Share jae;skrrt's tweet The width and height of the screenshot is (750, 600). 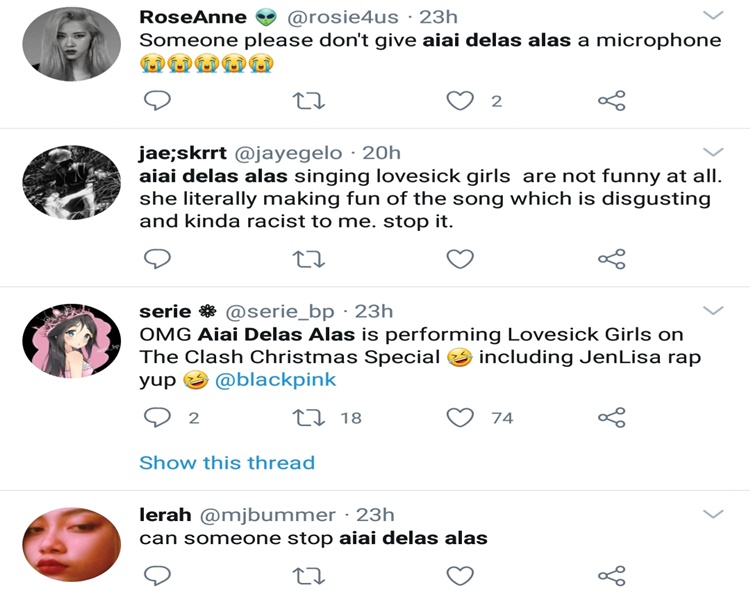click(x=611, y=259)
